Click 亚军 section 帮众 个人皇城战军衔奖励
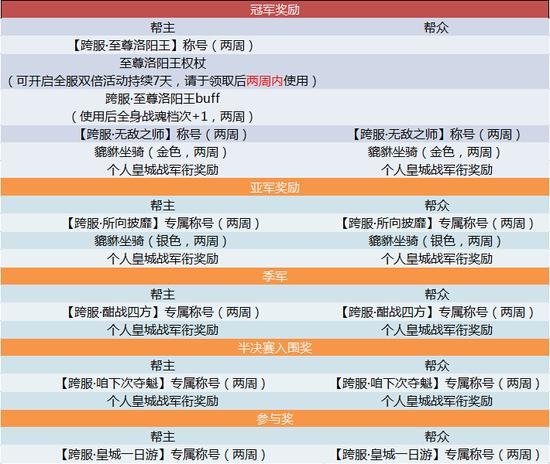Screen dimensions: 550x464 [437, 259]
